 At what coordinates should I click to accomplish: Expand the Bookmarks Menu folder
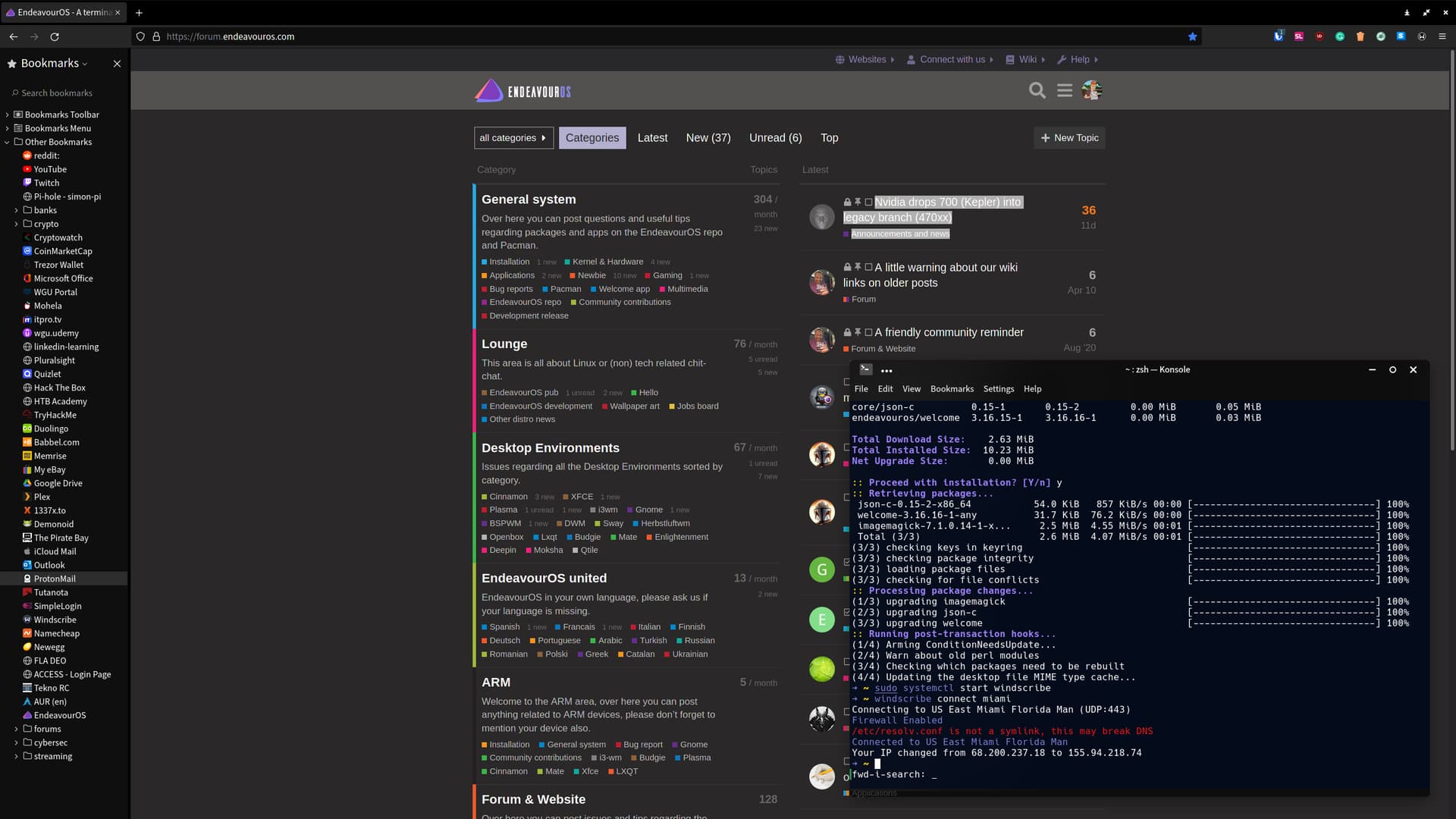pyautogui.click(x=8, y=128)
